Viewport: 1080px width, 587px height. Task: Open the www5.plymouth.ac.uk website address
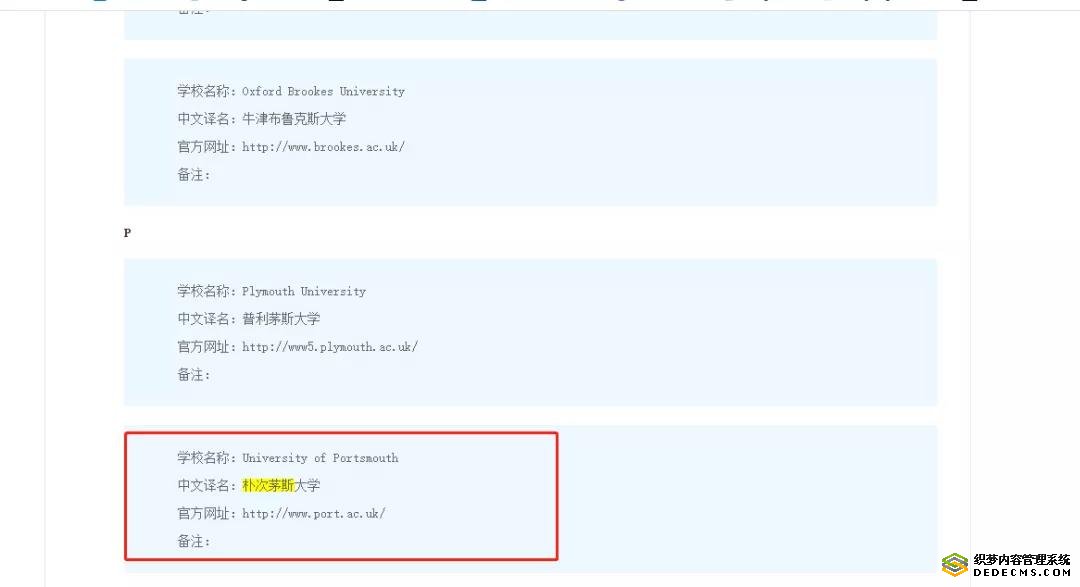pos(330,347)
